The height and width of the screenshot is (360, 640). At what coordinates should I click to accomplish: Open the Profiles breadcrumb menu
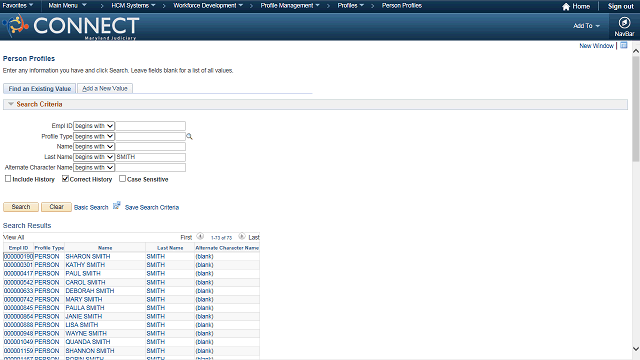(x=350, y=6)
